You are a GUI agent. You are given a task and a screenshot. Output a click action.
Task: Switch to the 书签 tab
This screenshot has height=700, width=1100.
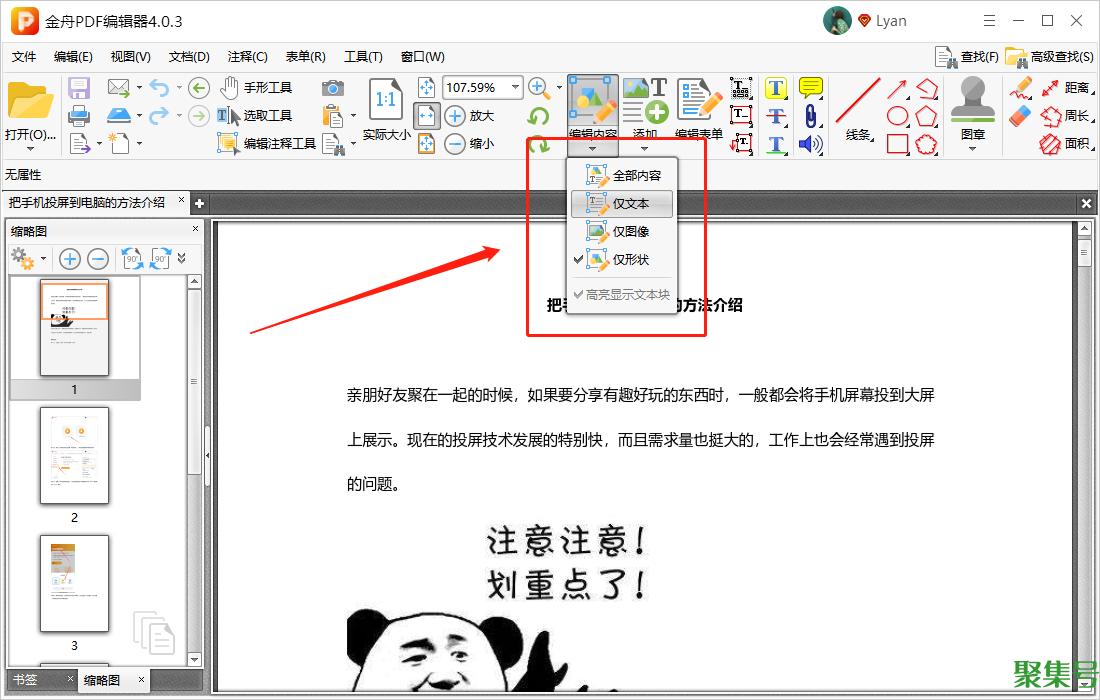click(x=27, y=680)
